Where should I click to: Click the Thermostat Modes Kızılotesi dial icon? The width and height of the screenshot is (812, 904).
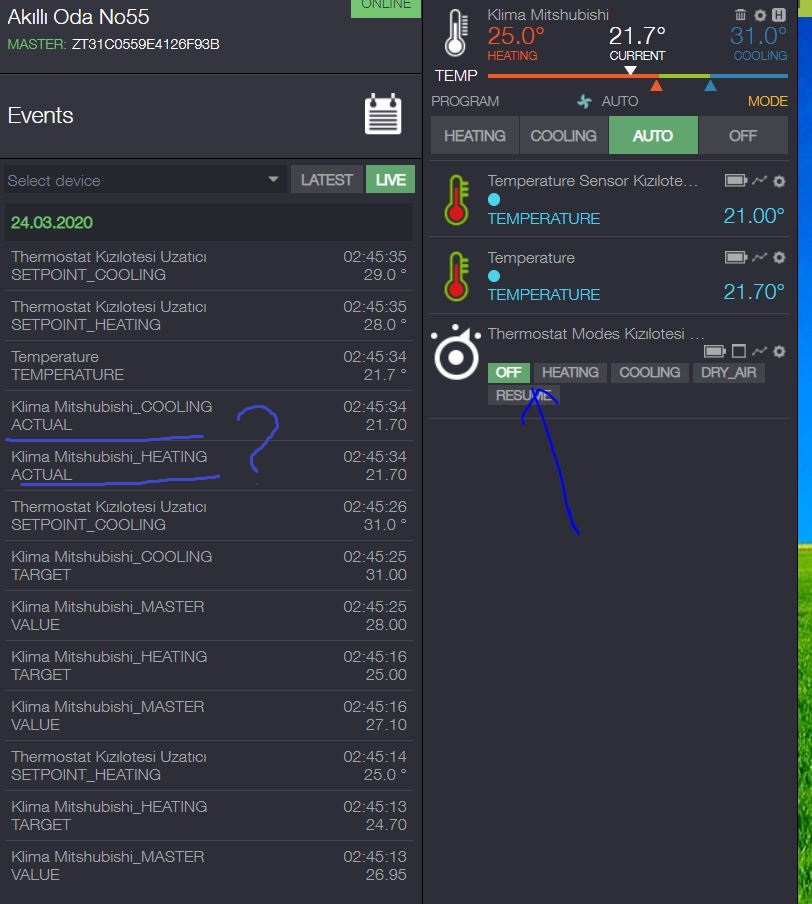456,352
